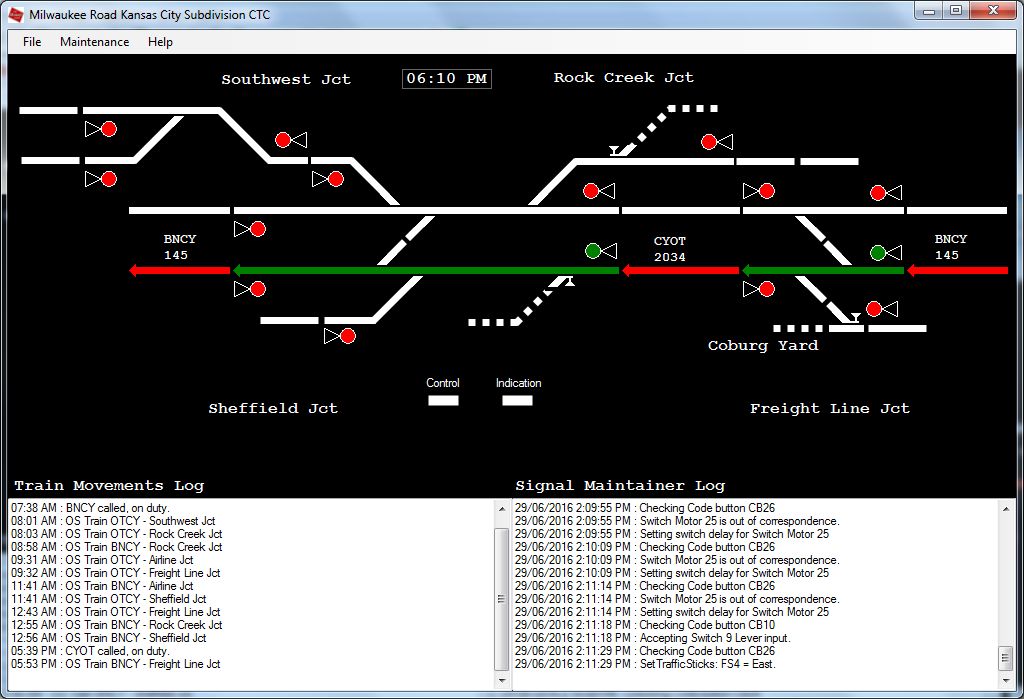Viewport: 1024px width, 699px height.
Task: Click the Signal Maintainer Log scrollbar thumb
Action: (x=1006, y=658)
